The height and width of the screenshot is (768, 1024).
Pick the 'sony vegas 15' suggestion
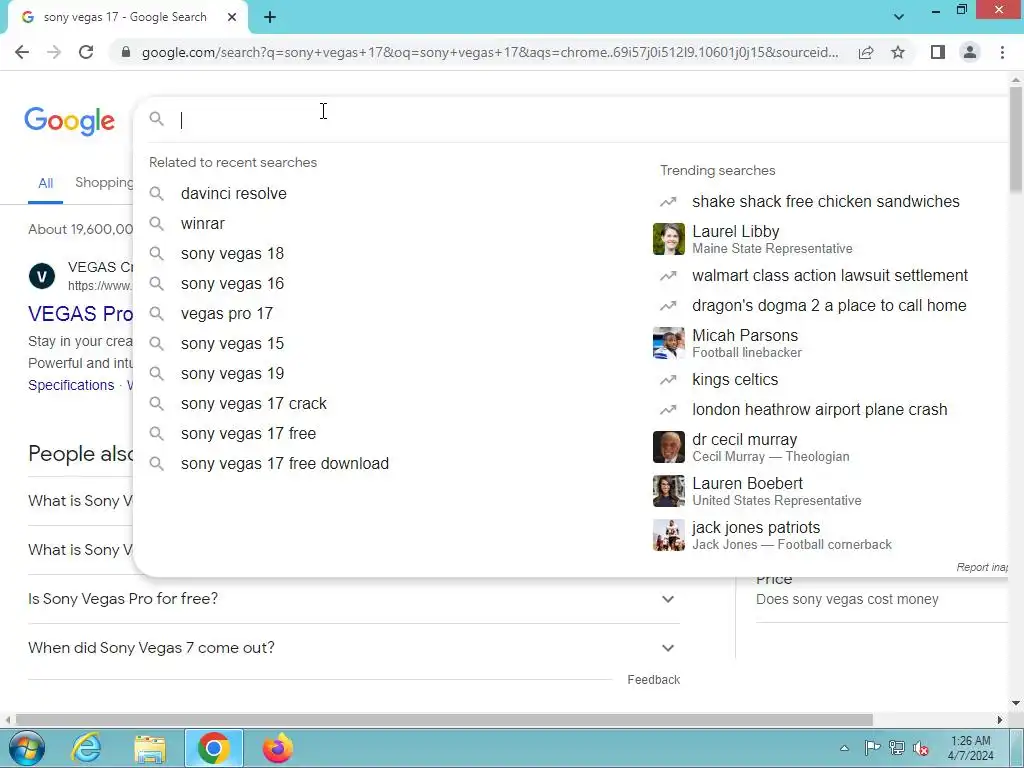coord(232,344)
